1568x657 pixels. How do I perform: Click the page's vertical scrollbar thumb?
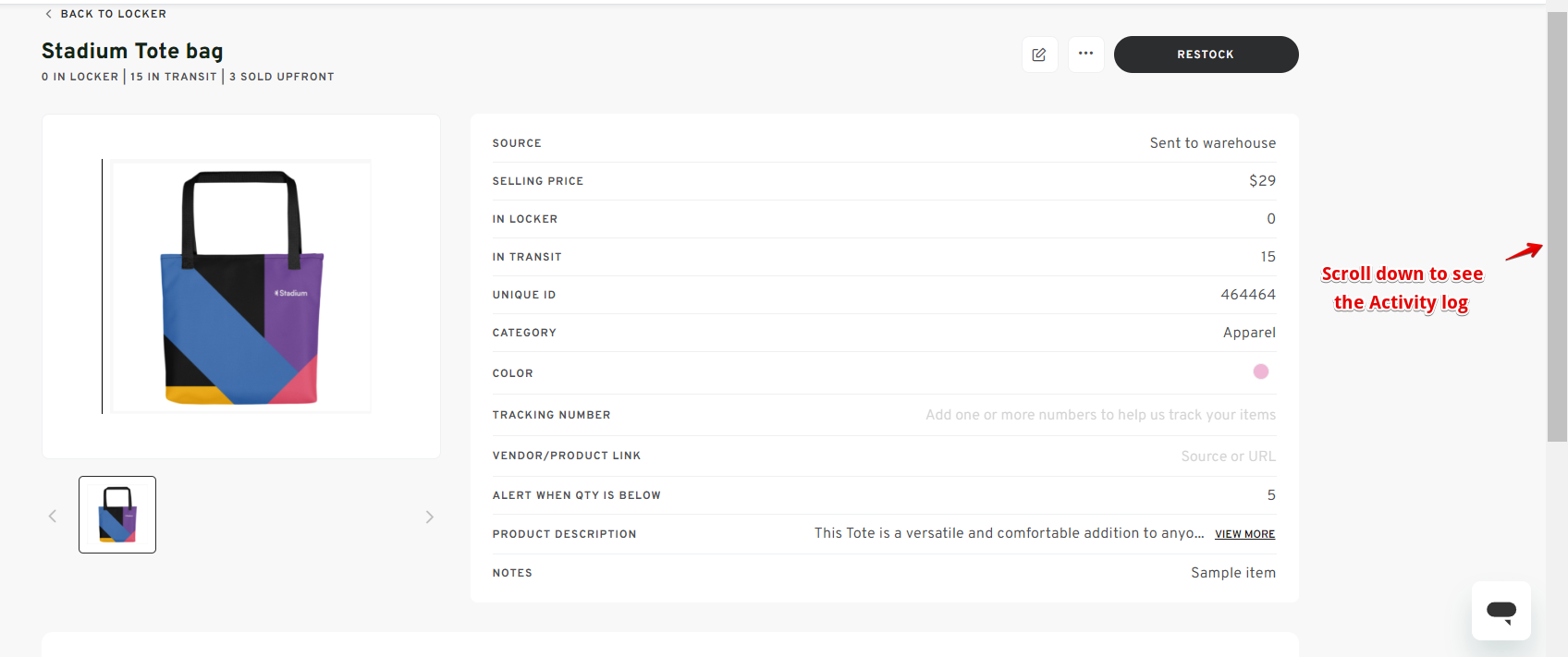[1557, 226]
